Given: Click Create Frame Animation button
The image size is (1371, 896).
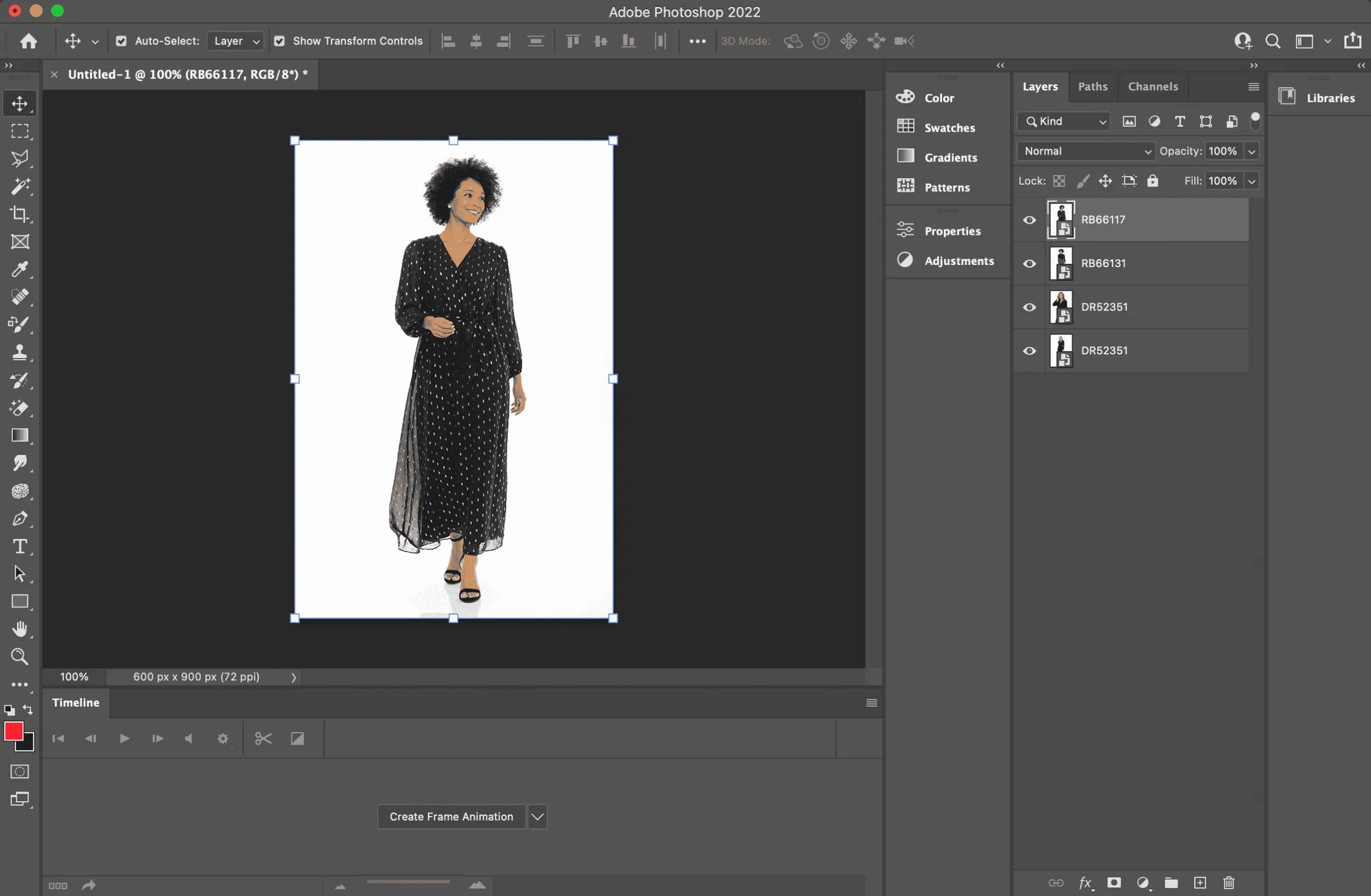Looking at the screenshot, I should (451, 816).
